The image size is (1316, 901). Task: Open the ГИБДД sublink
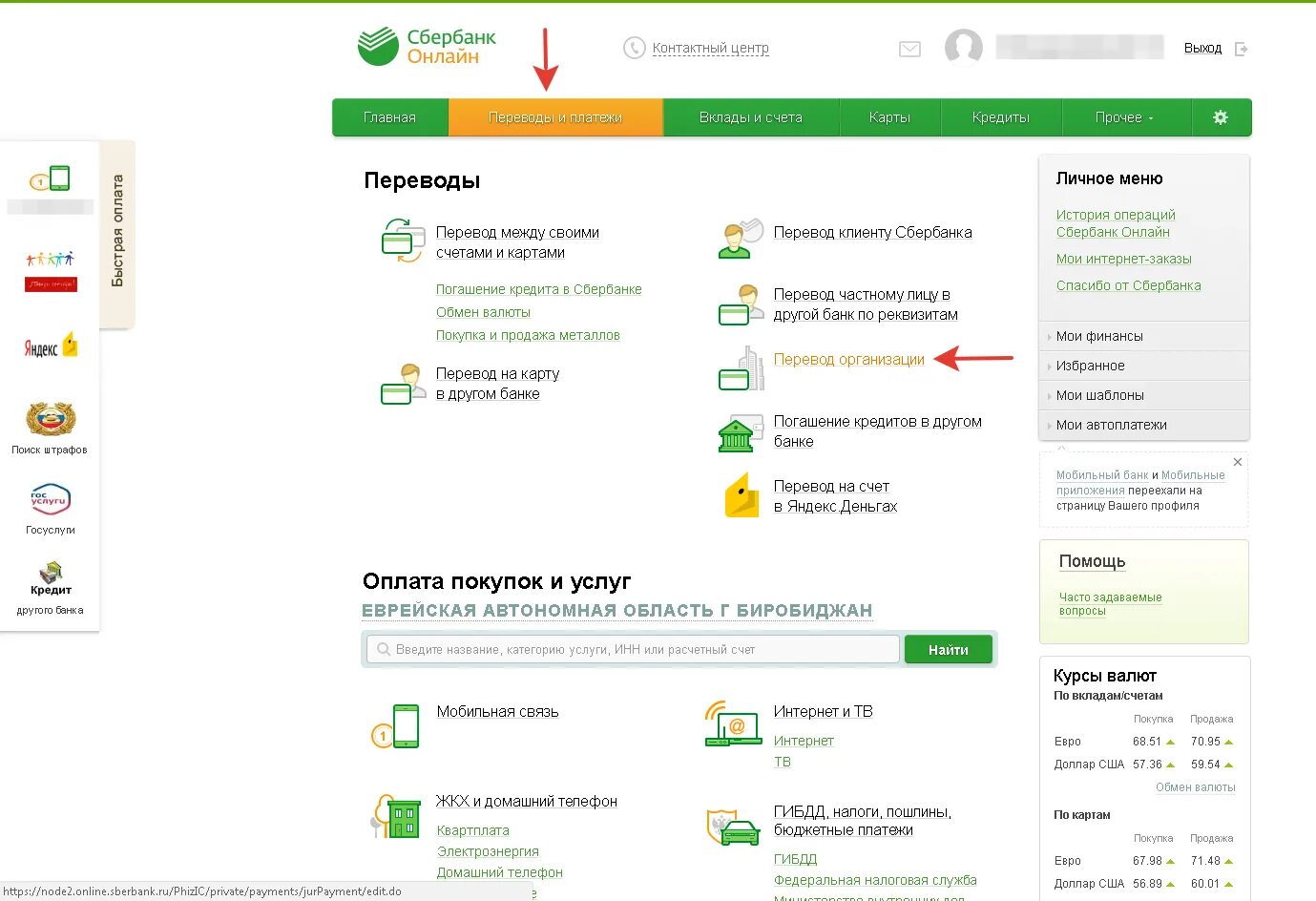pyautogui.click(x=796, y=859)
